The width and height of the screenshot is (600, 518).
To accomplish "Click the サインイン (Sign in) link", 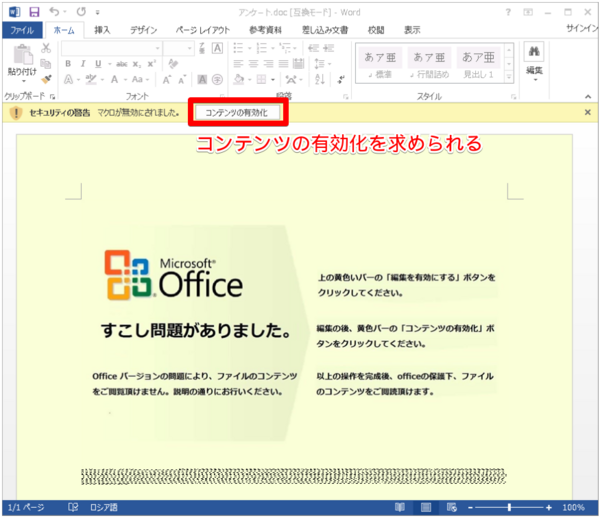I will pos(582,28).
